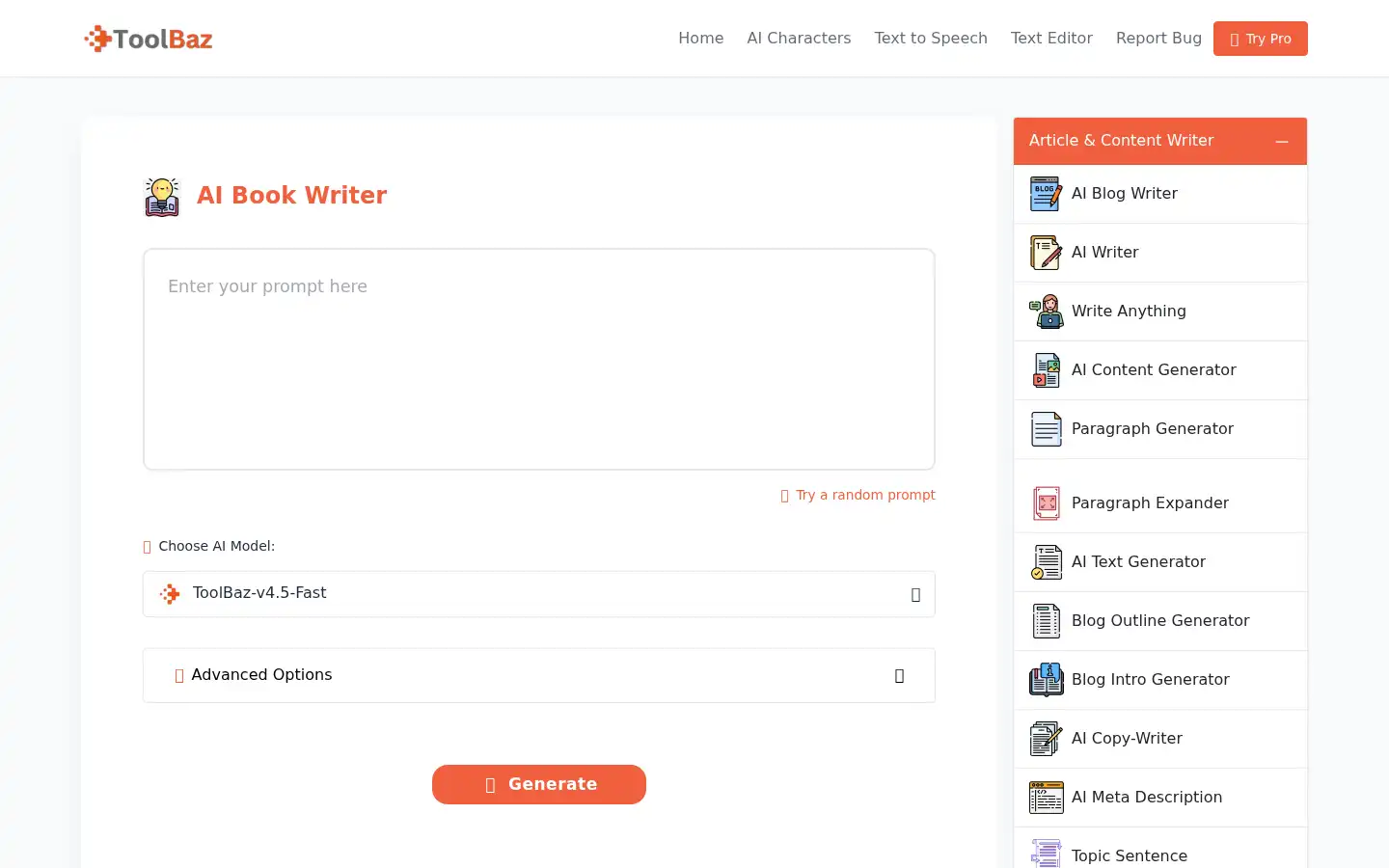Screen dimensions: 1389x868
Task: Open Blog Outline Generator link
Action: (x=1160, y=621)
